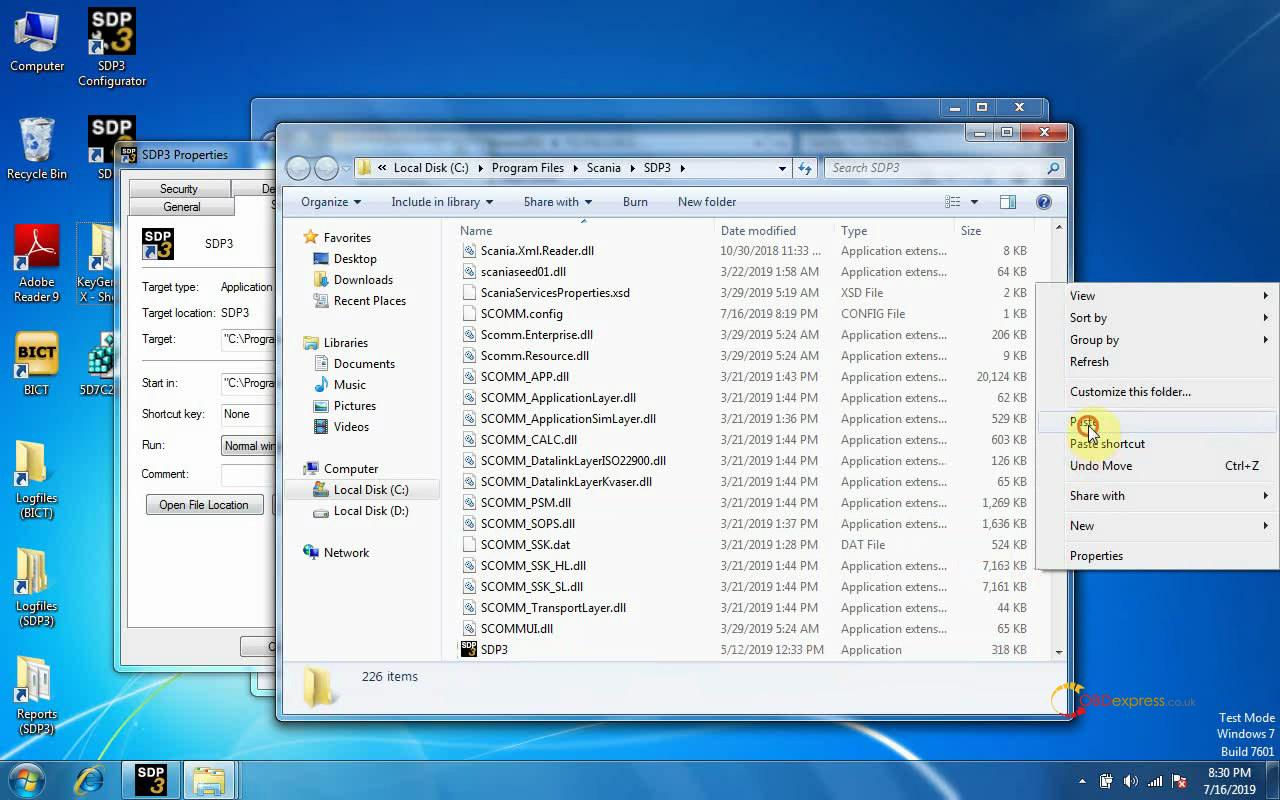Click the Explorer Forward navigation button
The width and height of the screenshot is (1280, 800).
click(326, 168)
